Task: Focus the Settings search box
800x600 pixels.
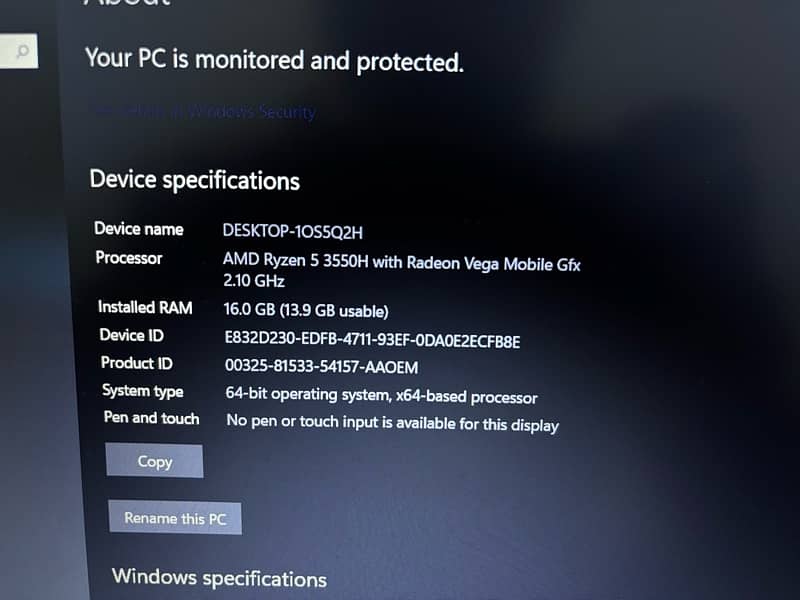Action: pyautogui.click(x=18, y=51)
